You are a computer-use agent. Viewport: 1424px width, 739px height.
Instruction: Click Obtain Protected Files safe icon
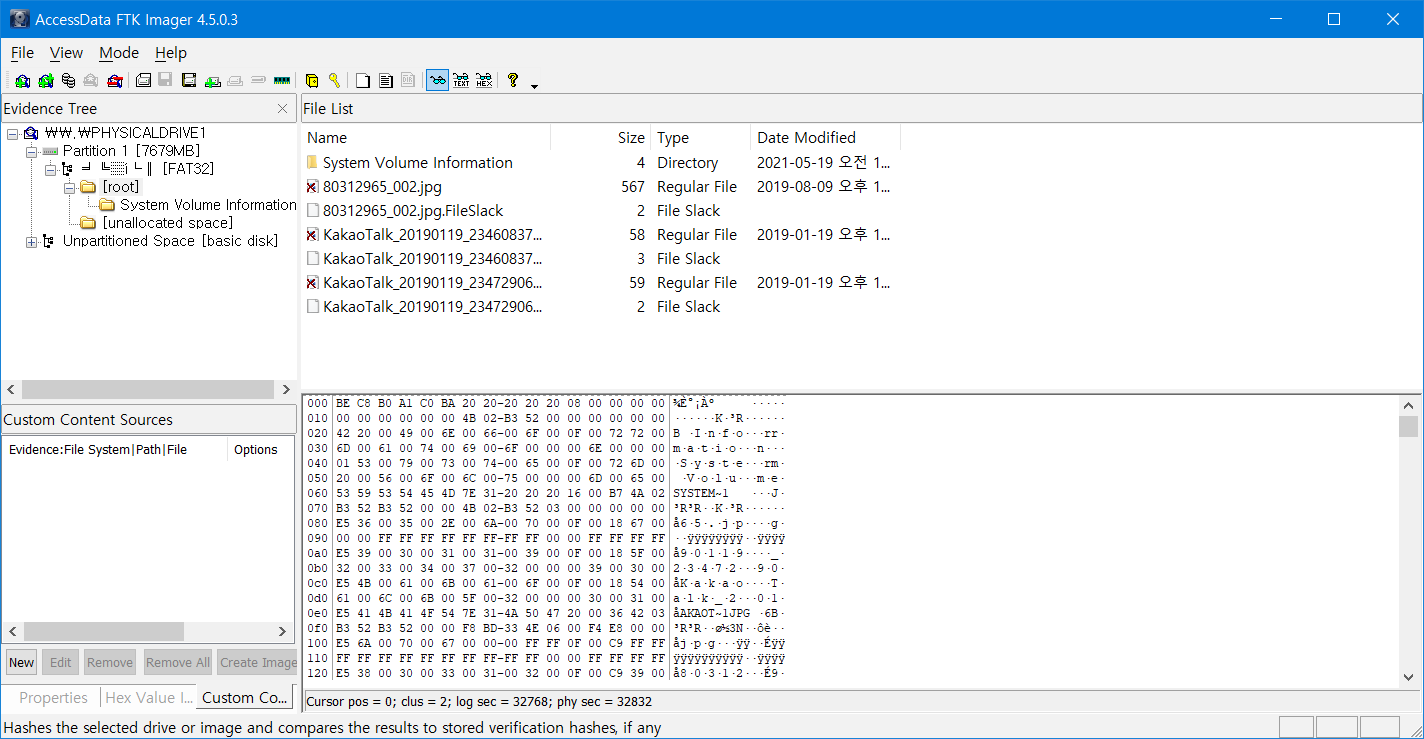point(311,81)
